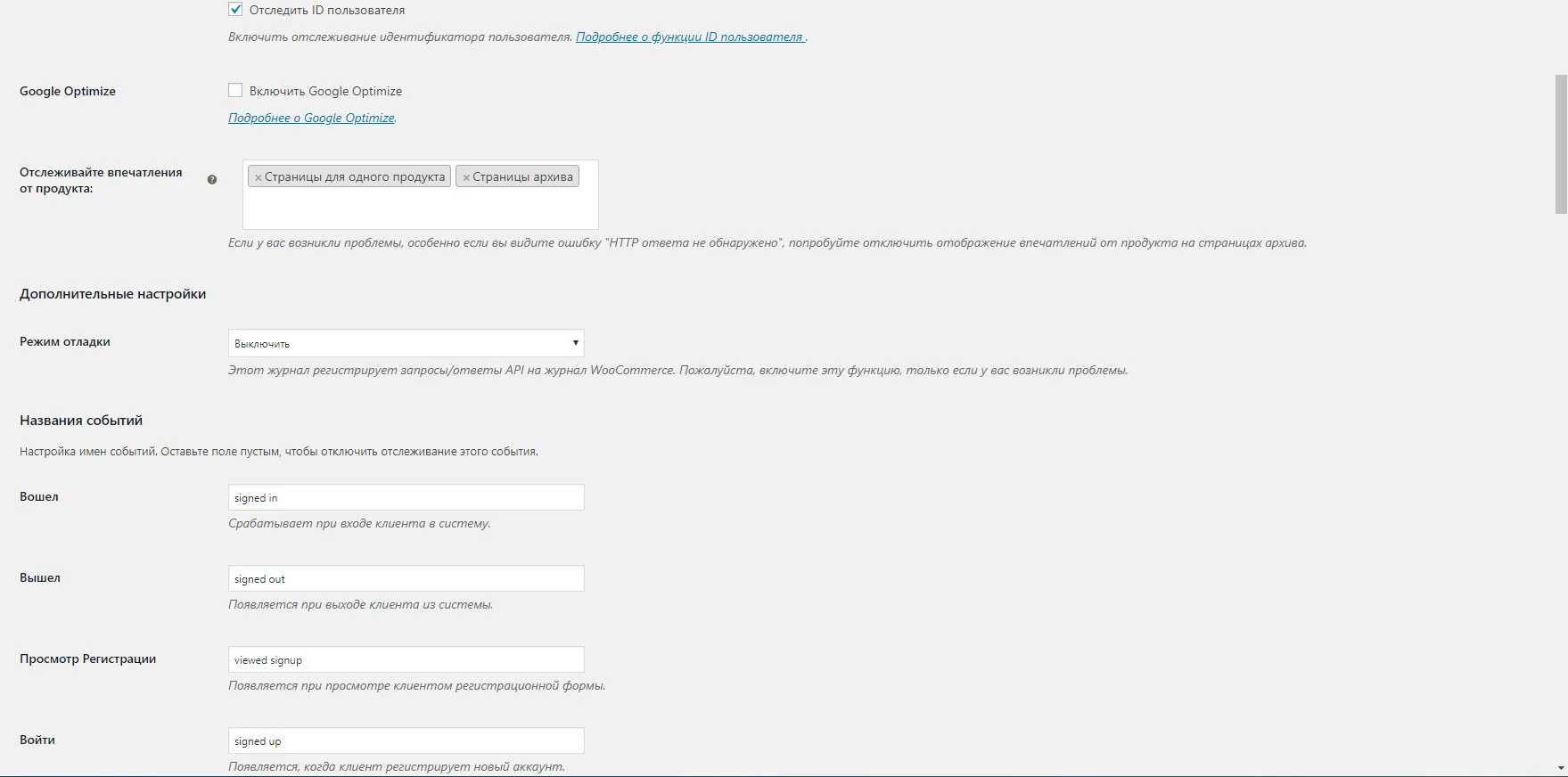The height and width of the screenshot is (777, 1568).
Task: Click the vertical scrollbar thumb
Action: point(1561,144)
